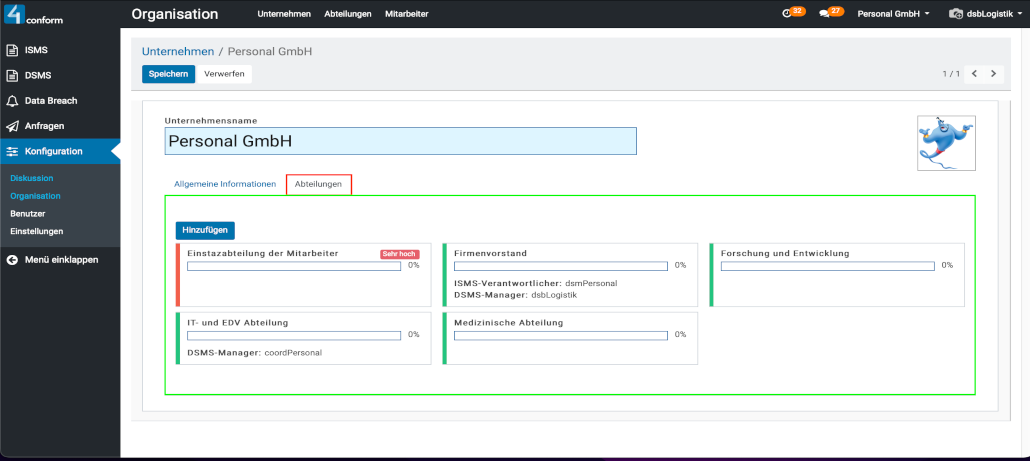
Task: Click the Unternehmensname input field
Action: pos(400,142)
